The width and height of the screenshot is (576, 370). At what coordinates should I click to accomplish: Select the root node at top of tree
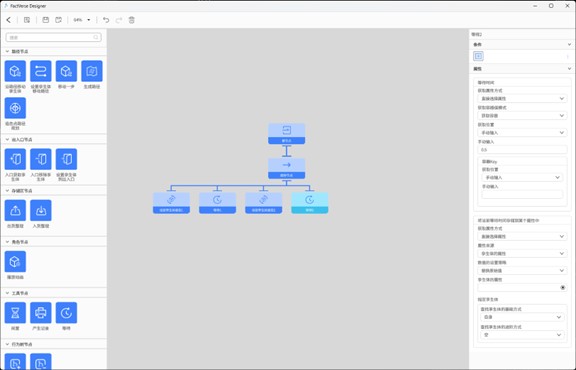[x=287, y=134]
